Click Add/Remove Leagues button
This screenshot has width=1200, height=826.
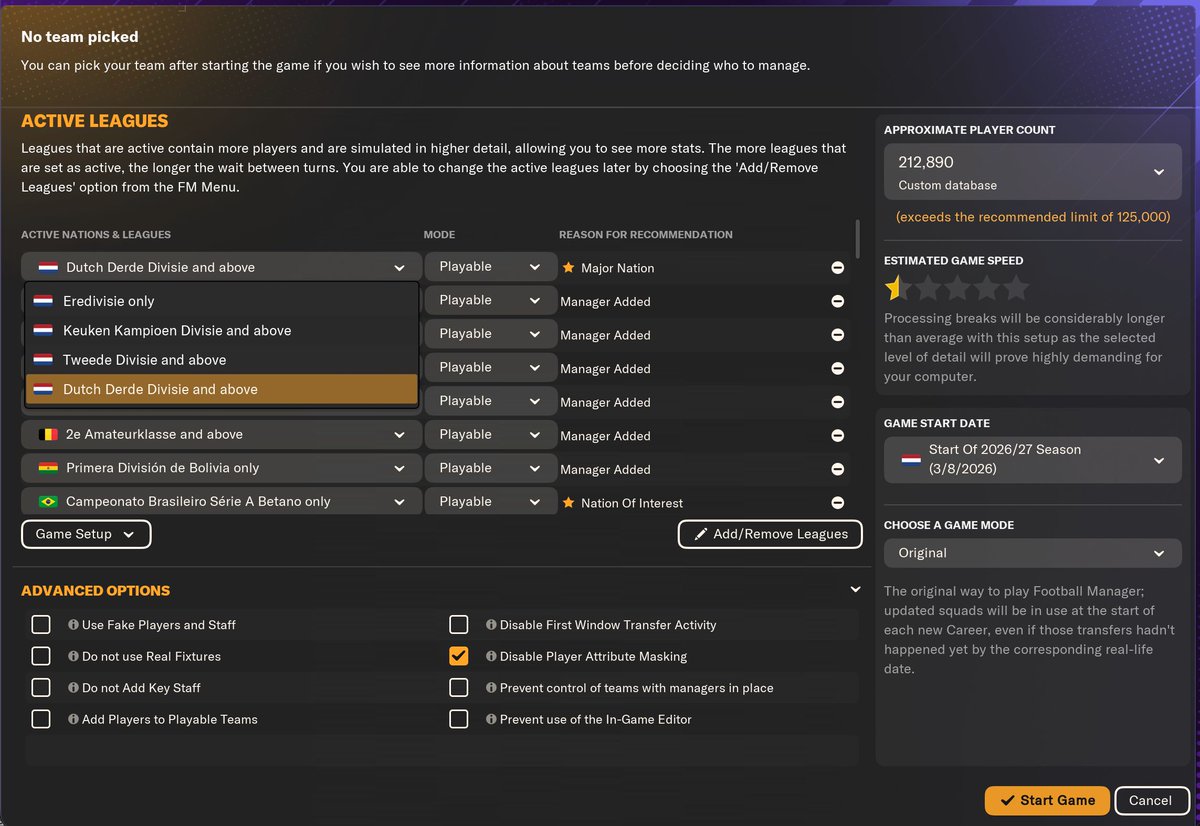(770, 534)
